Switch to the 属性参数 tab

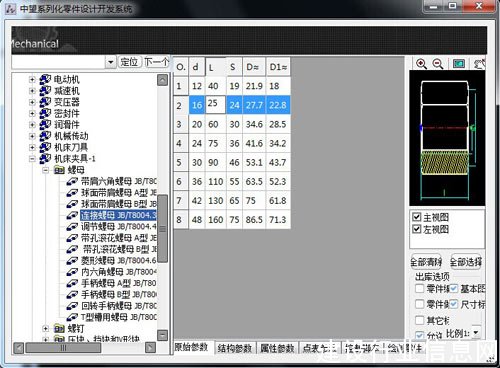coord(277,348)
